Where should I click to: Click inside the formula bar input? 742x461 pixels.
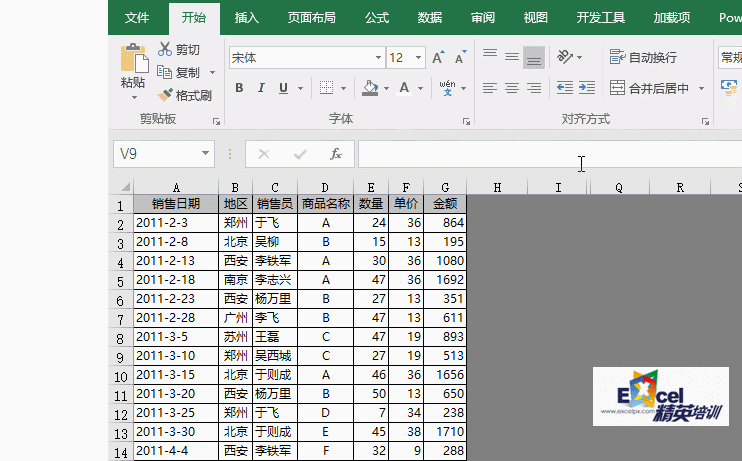point(550,154)
